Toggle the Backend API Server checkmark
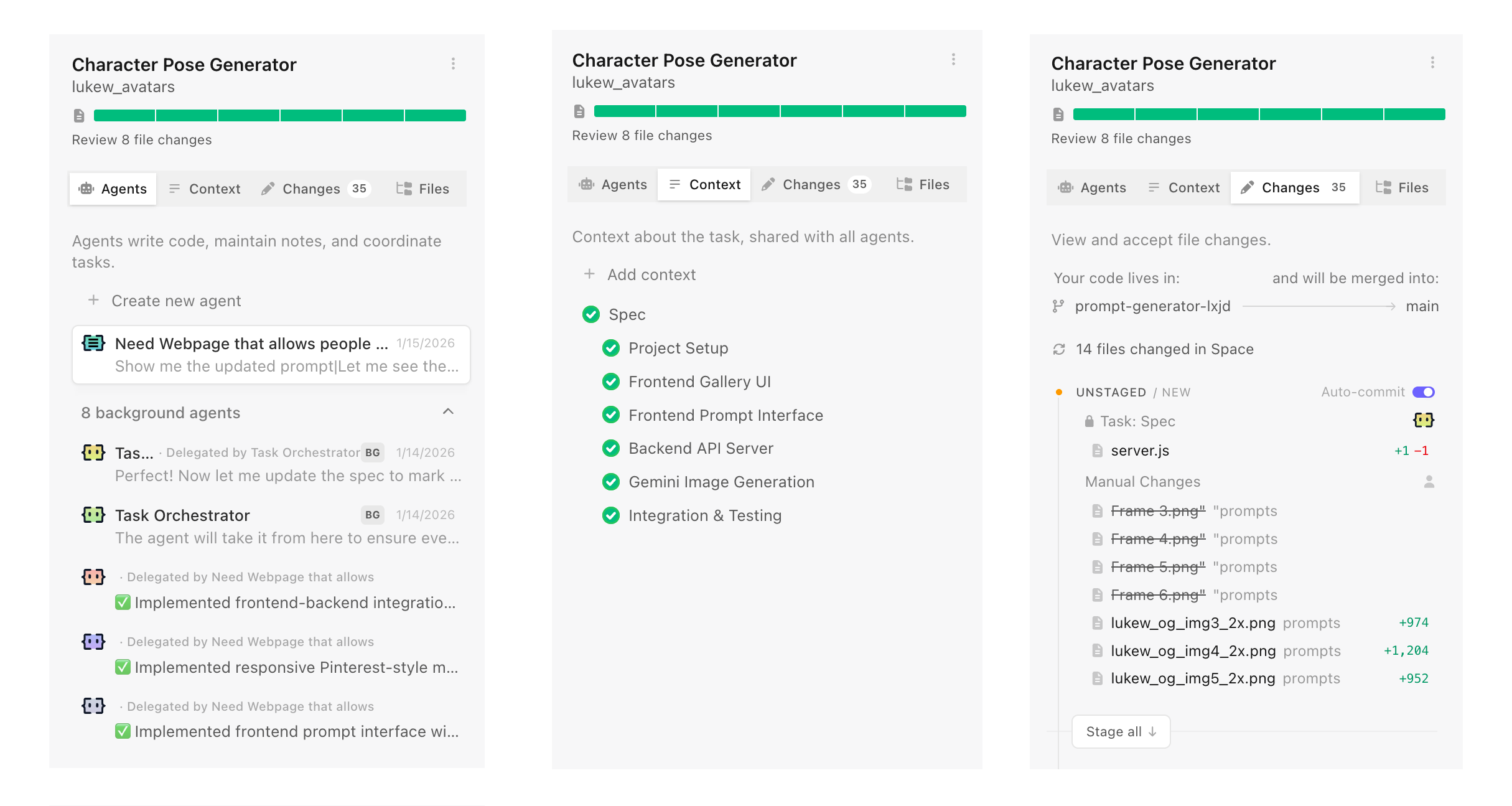Image resolution: width=1512 pixels, height=806 pixels. 611,448
